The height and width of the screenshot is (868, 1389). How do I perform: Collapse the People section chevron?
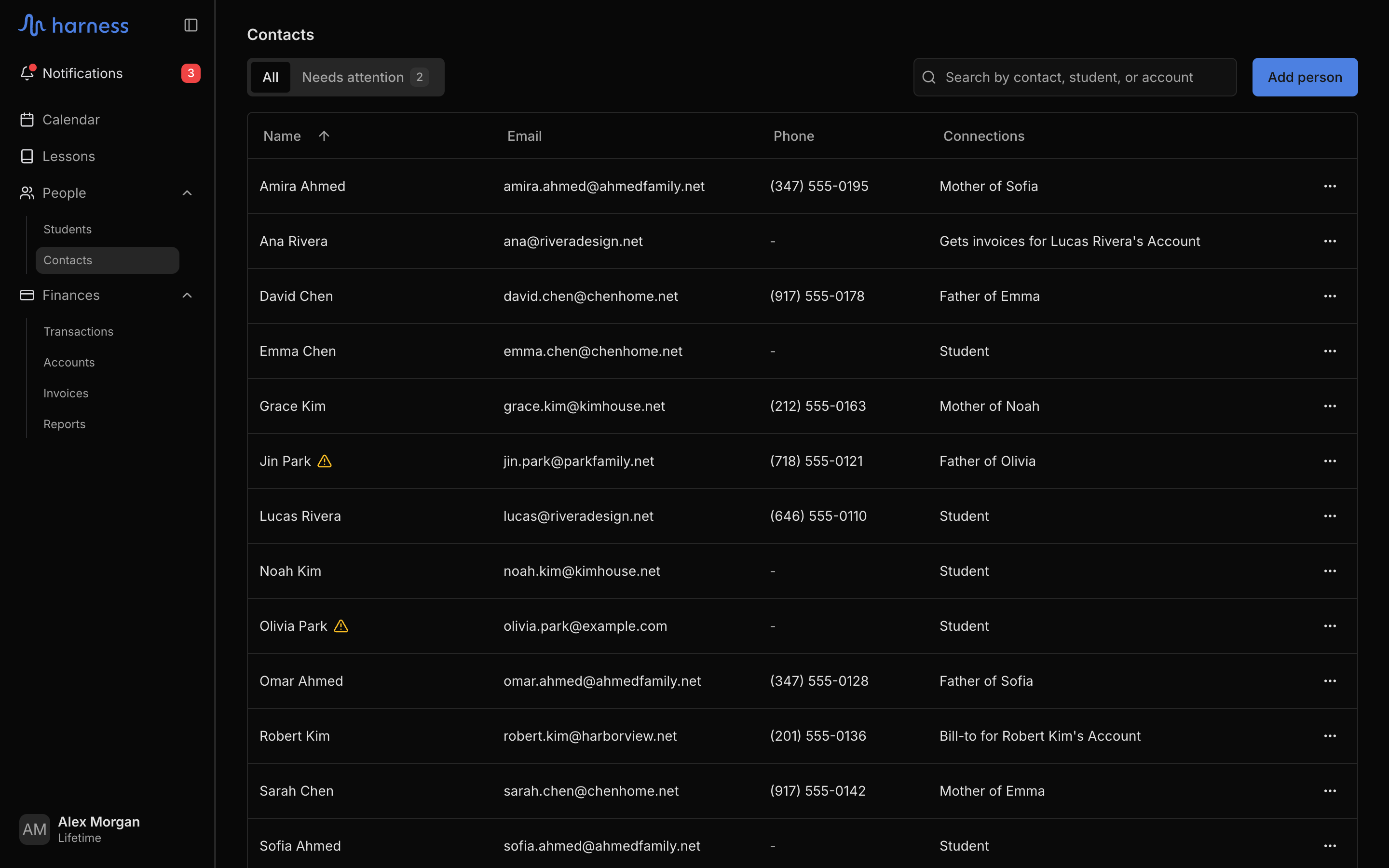(187, 193)
